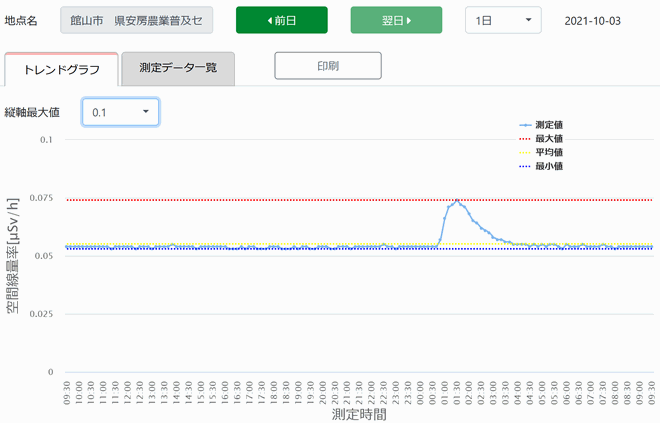This screenshot has width=660, height=423.
Task: Click the date text 2021-10-03
Action: tap(593, 21)
